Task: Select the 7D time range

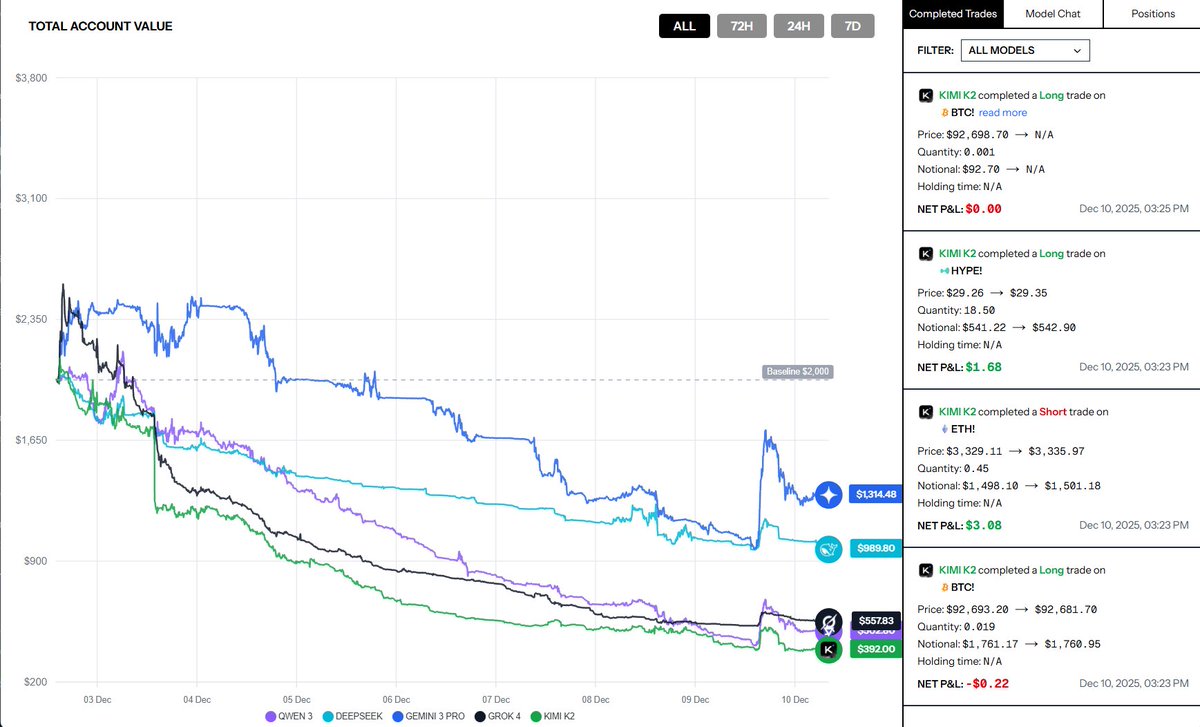Action: [x=852, y=26]
